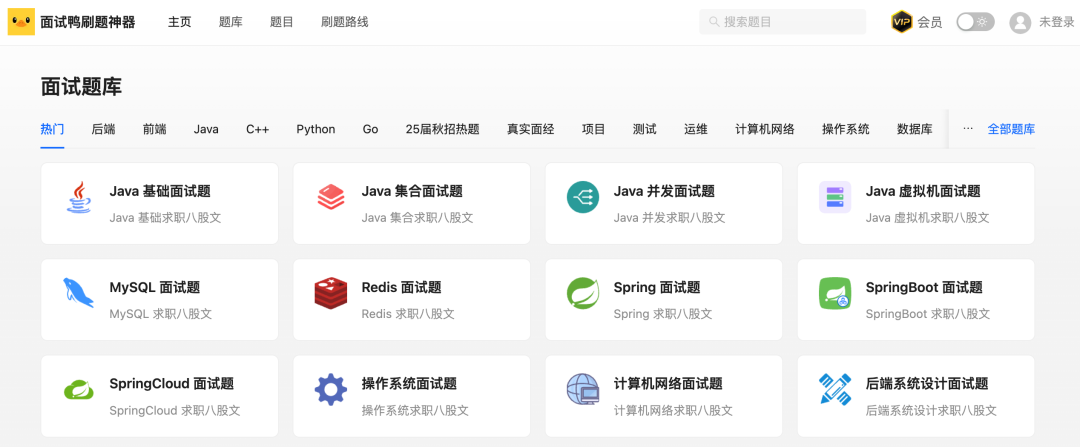Click the text 后端系统设计求职八股文
This screenshot has height=447, width=1080.
[931, 410]
